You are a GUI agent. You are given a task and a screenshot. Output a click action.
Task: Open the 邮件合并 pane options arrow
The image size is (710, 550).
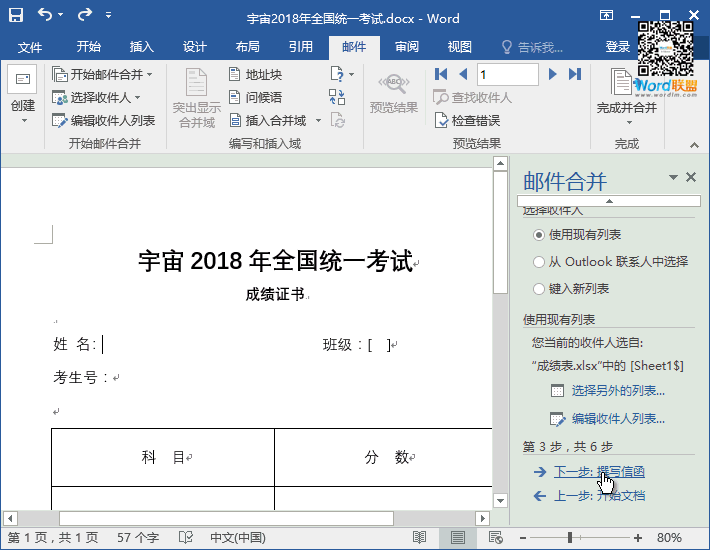pos(673,177)
